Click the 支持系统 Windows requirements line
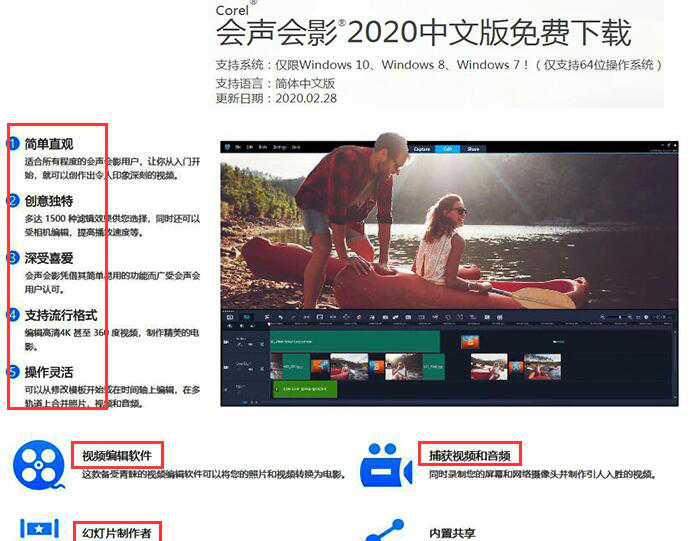The width and height of the screenshot is (697, 541). click(x=439, y=65)
